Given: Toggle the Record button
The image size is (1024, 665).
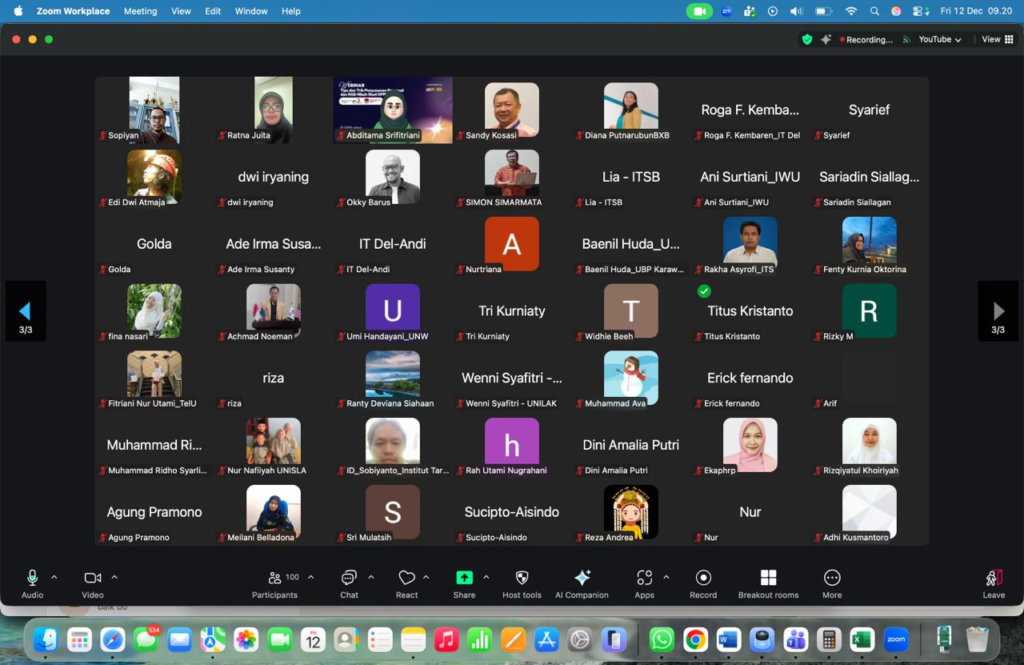Looking at the screenshot, I should [x=703, y=578].
